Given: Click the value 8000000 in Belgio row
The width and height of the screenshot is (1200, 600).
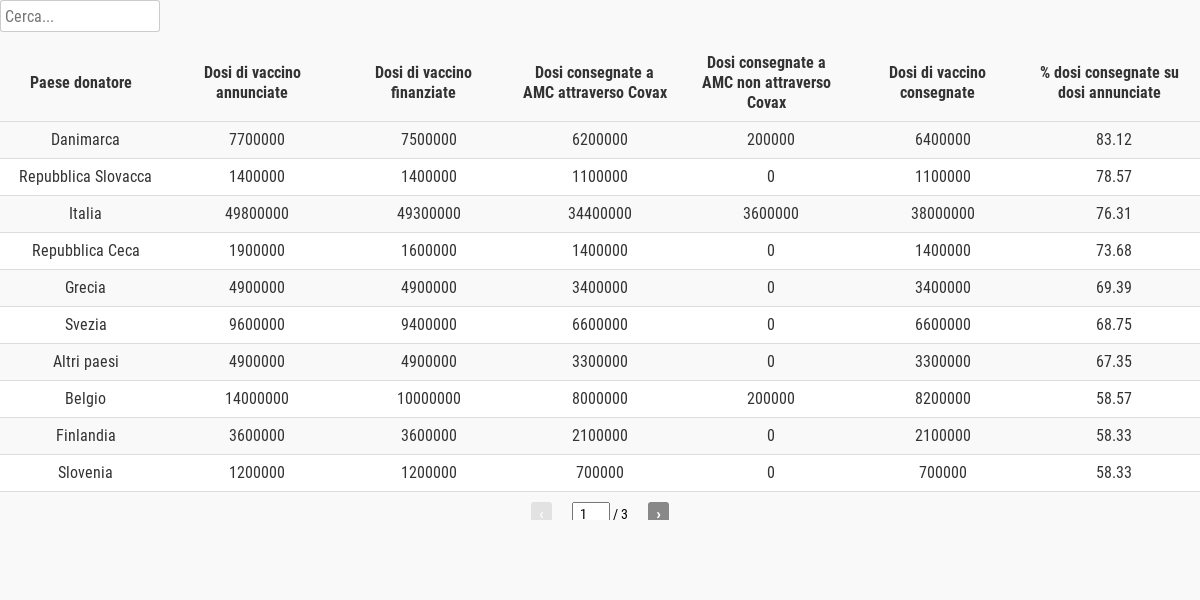Looking at the screenshot, I should [600, 399].
